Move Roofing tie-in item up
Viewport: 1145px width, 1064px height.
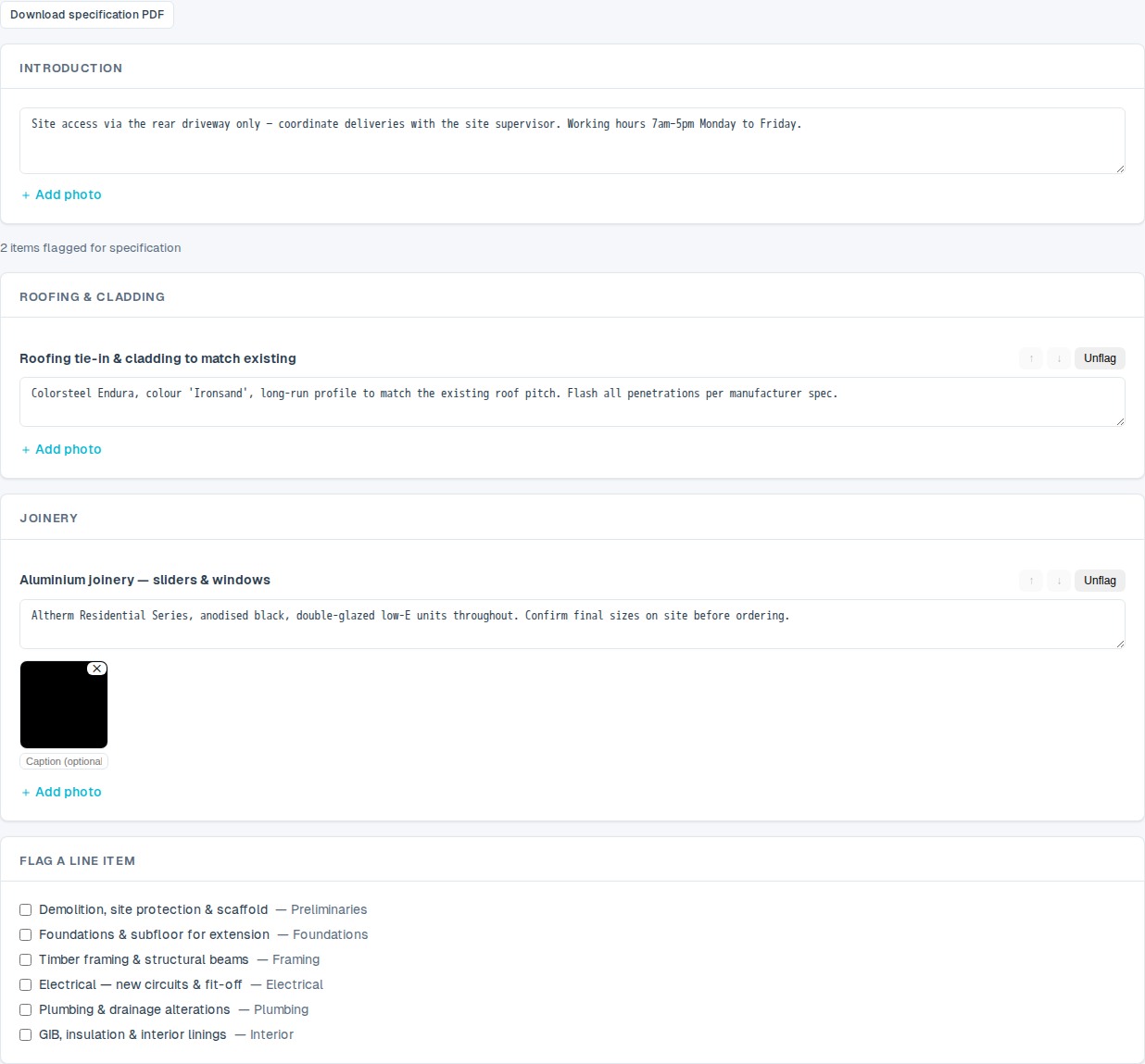pyautogui.click(x=1031, y=358)
